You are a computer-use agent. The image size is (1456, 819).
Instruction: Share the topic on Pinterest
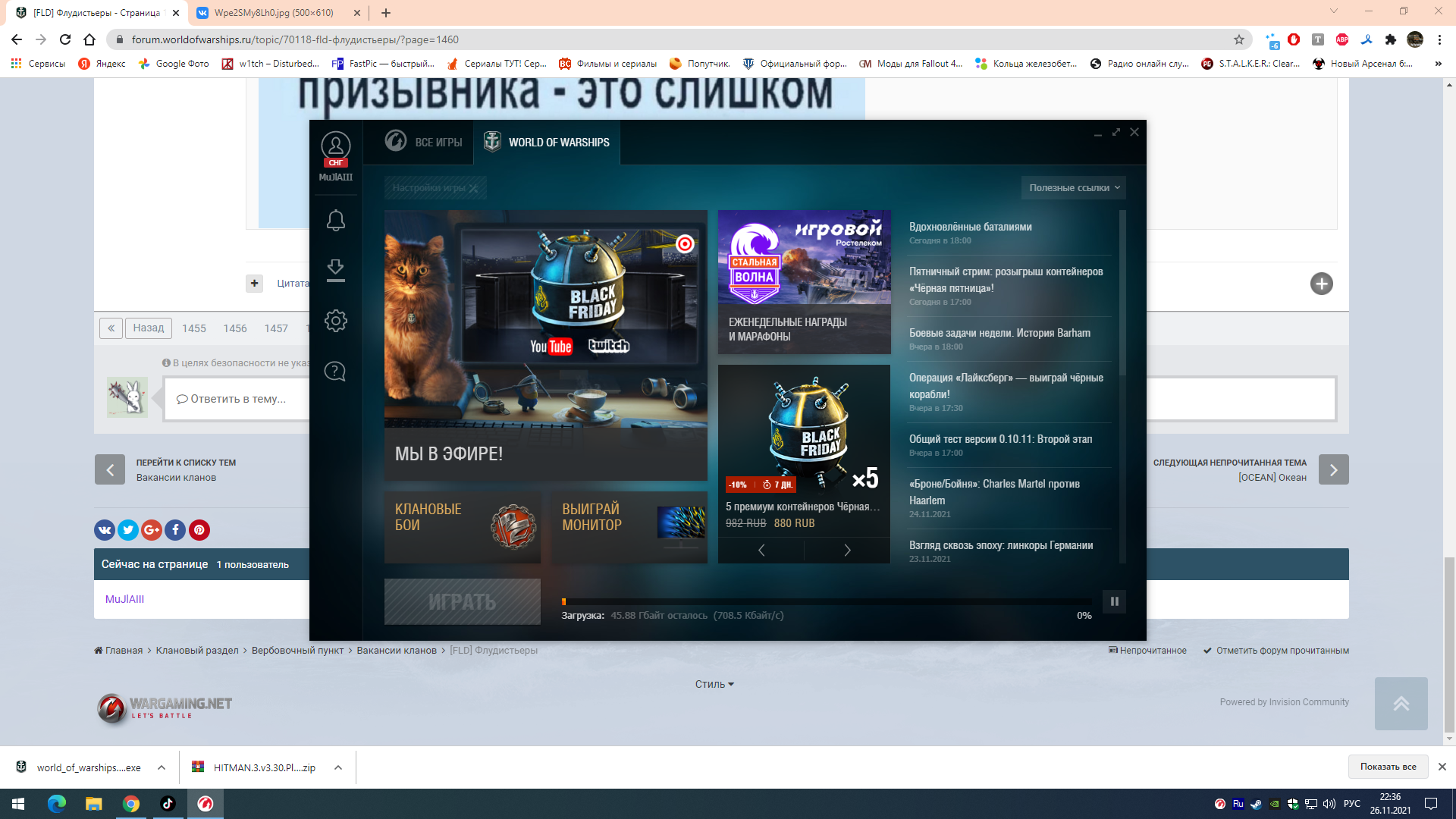[x=199, y=530]
